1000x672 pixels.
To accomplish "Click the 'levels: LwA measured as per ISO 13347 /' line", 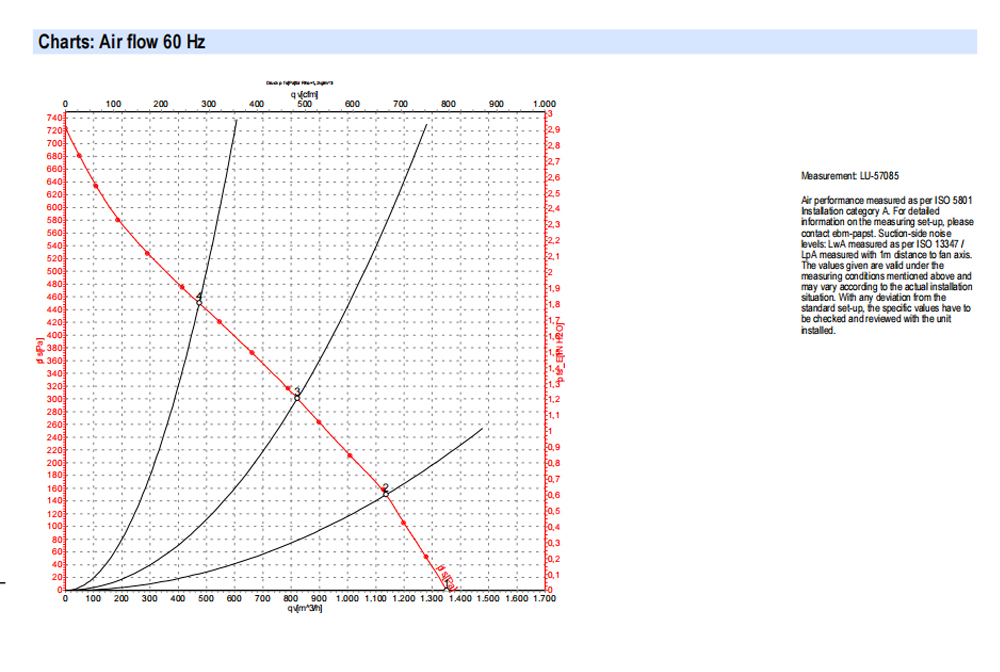I will point(883,244).
